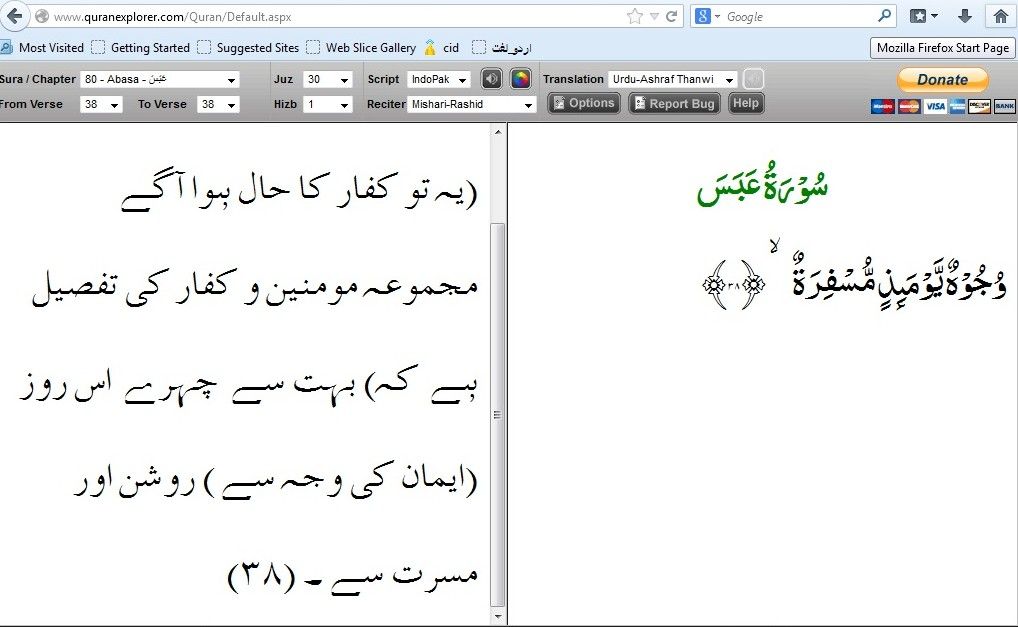Click the translation pane scroll down arrow
Screen dimensions: 1018x627
(498, 616)
